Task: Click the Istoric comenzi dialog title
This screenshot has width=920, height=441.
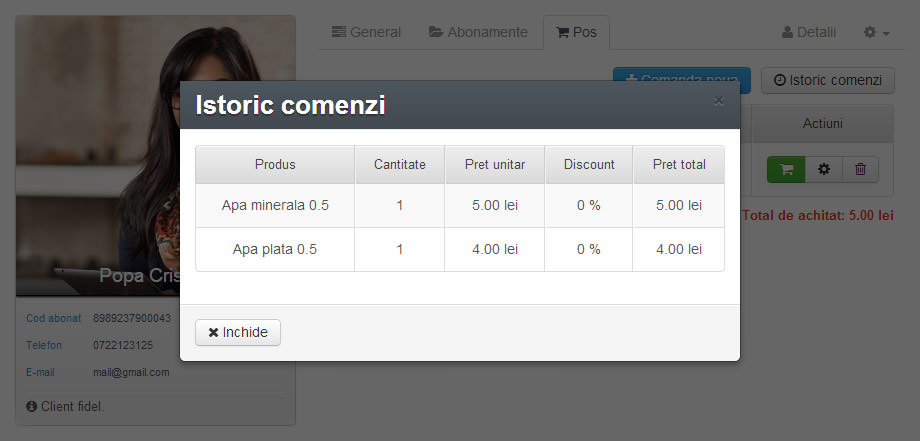Action: [290, 106]
